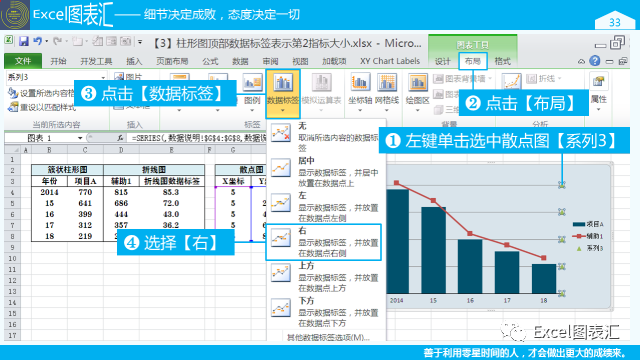
Task: Click the 图例 (Legend) ribbon icon
Action: (252, 82)
